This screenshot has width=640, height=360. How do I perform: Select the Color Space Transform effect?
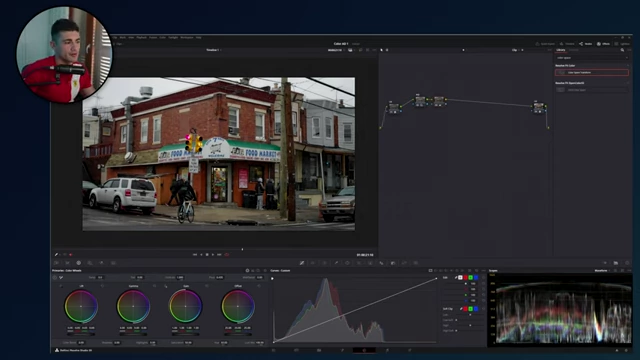click(x=591, y=72)
